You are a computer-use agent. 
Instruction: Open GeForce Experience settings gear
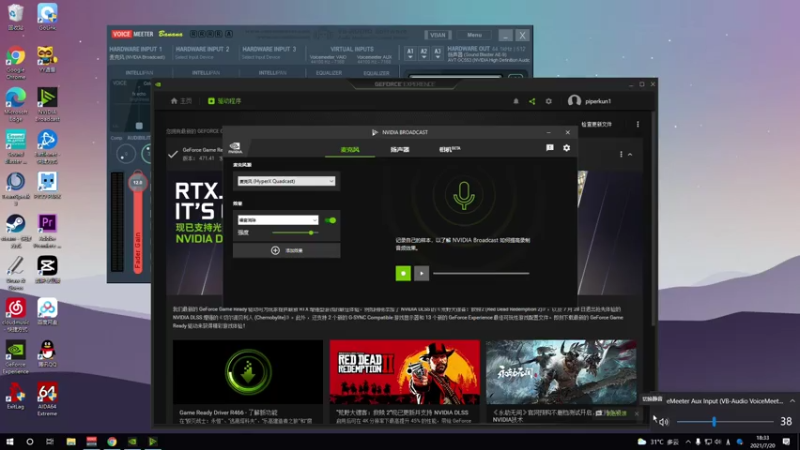click(548, 101)
